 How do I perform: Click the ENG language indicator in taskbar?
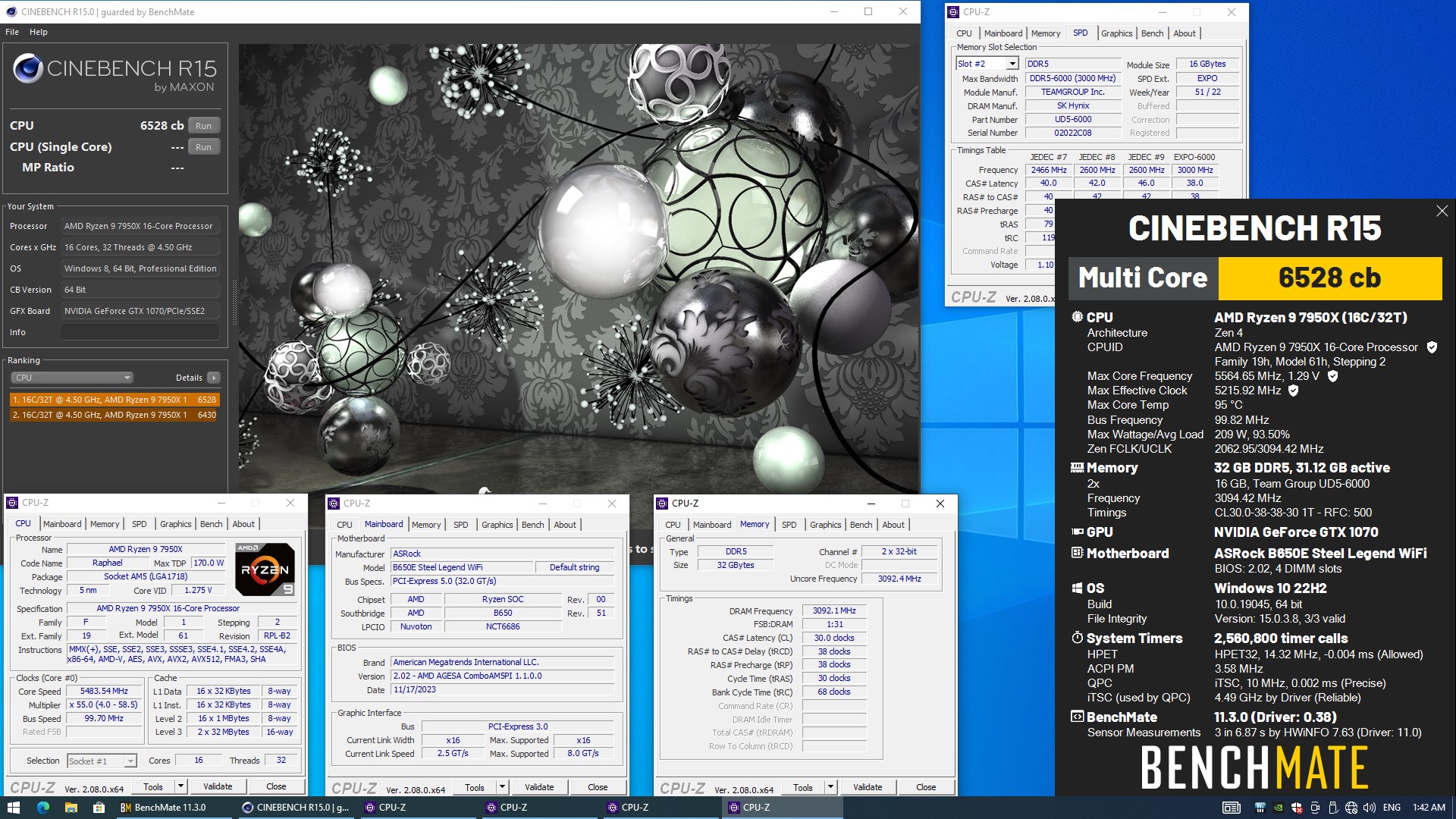[x=1392, y=808]
